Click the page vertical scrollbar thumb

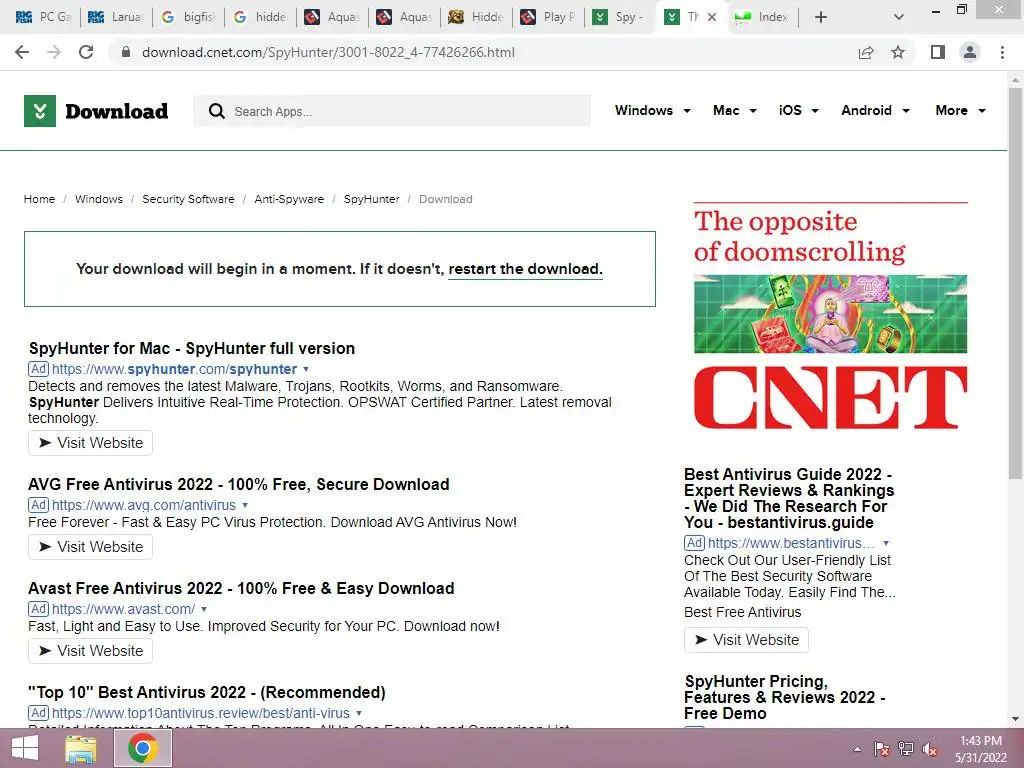pyautogui.click(x=1015, y=282)
